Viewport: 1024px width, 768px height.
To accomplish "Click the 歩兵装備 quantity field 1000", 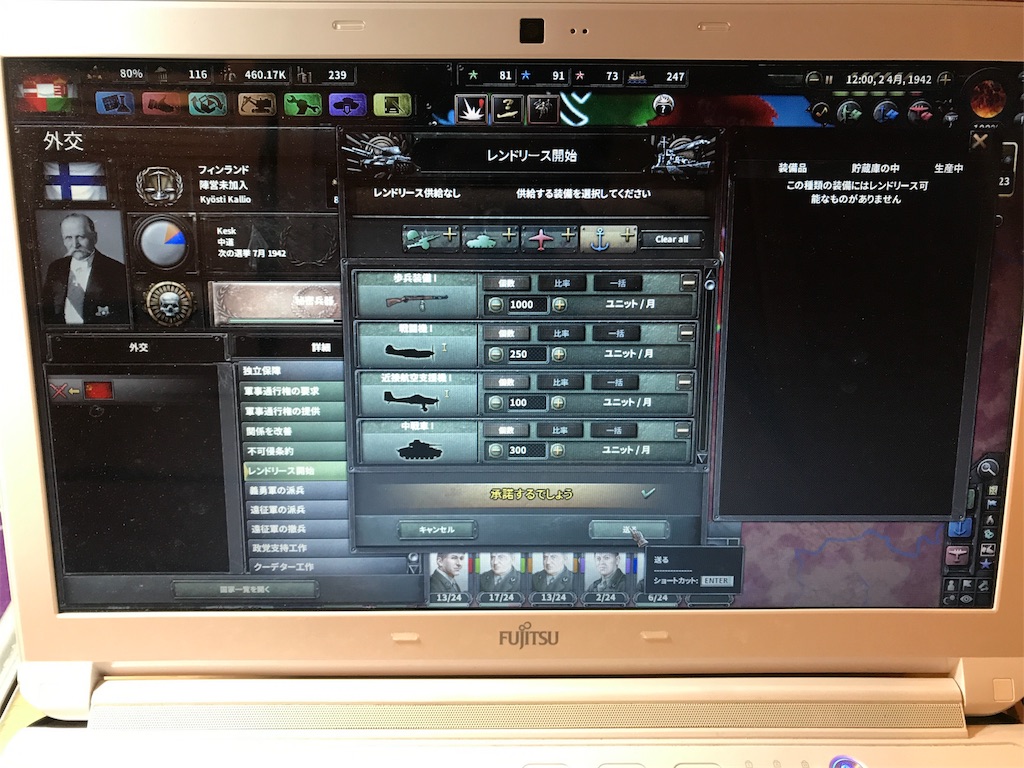I will (x=528, y=304).
